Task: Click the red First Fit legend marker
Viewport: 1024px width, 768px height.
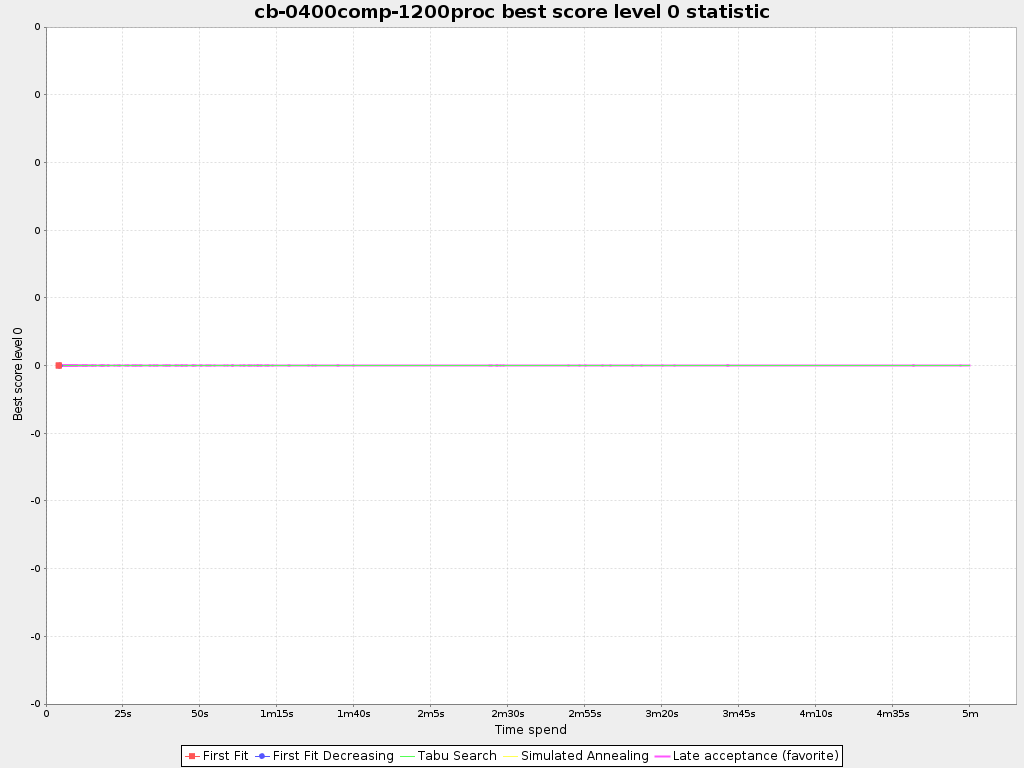Action: pyautogui.click(x=192, y=756)
